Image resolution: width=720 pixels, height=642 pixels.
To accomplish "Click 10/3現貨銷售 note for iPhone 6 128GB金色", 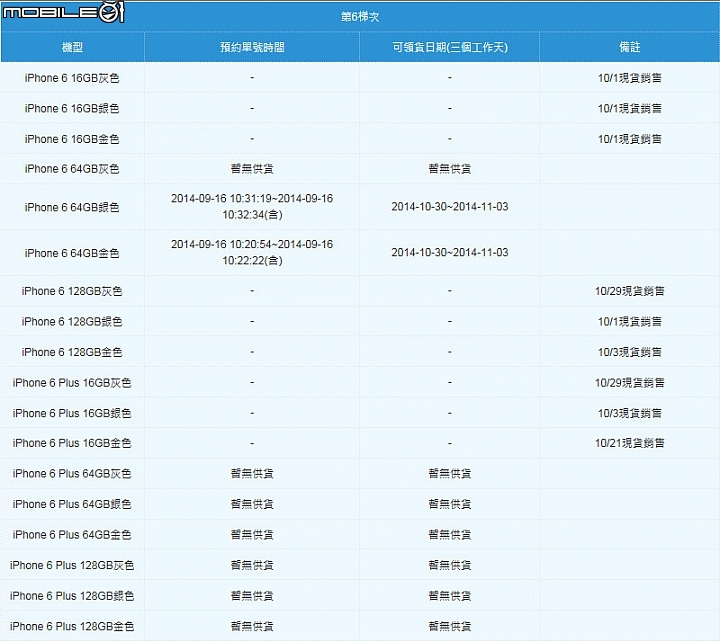I will (x=630, y=352).
